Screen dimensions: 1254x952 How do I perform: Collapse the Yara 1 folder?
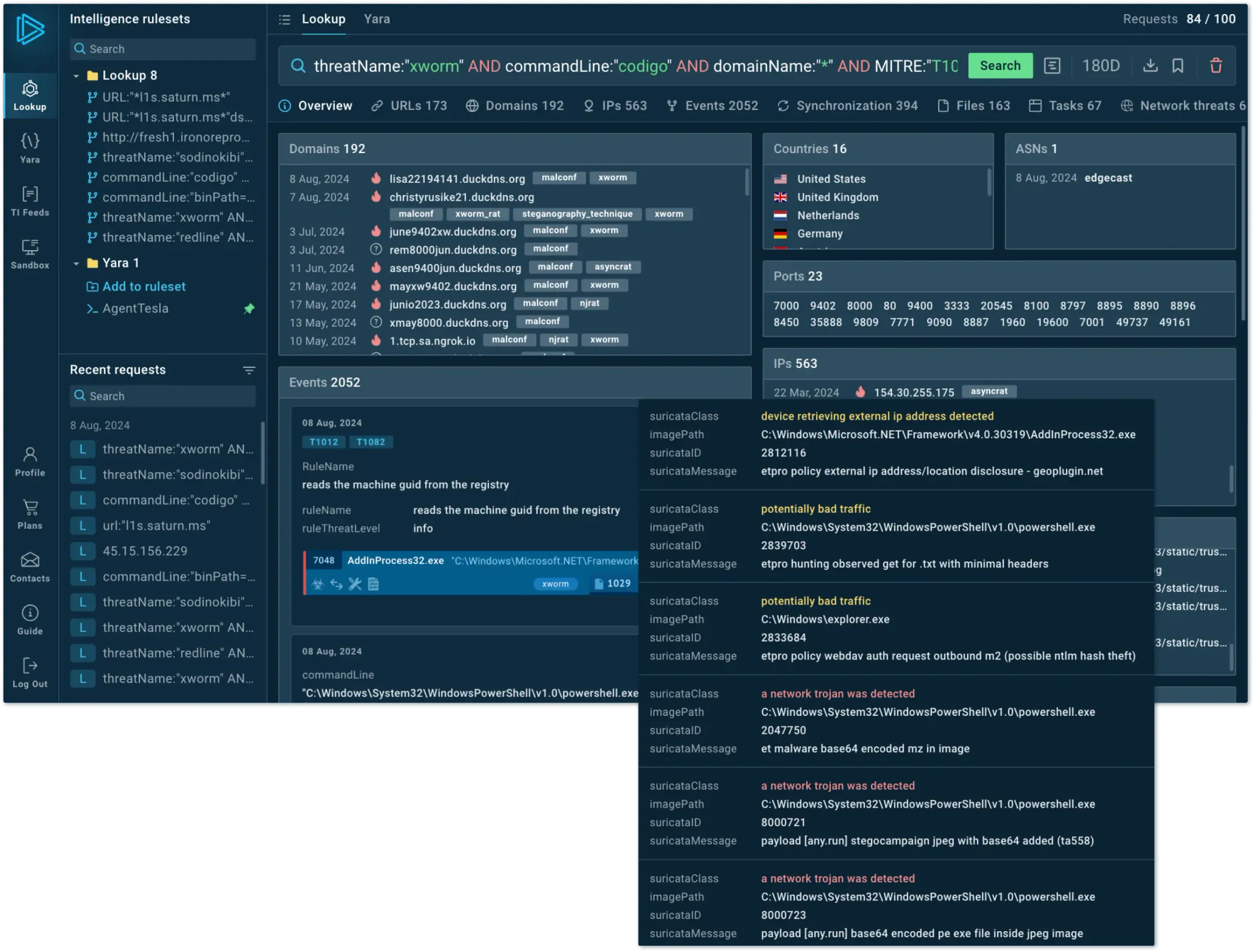click(76, 263)
